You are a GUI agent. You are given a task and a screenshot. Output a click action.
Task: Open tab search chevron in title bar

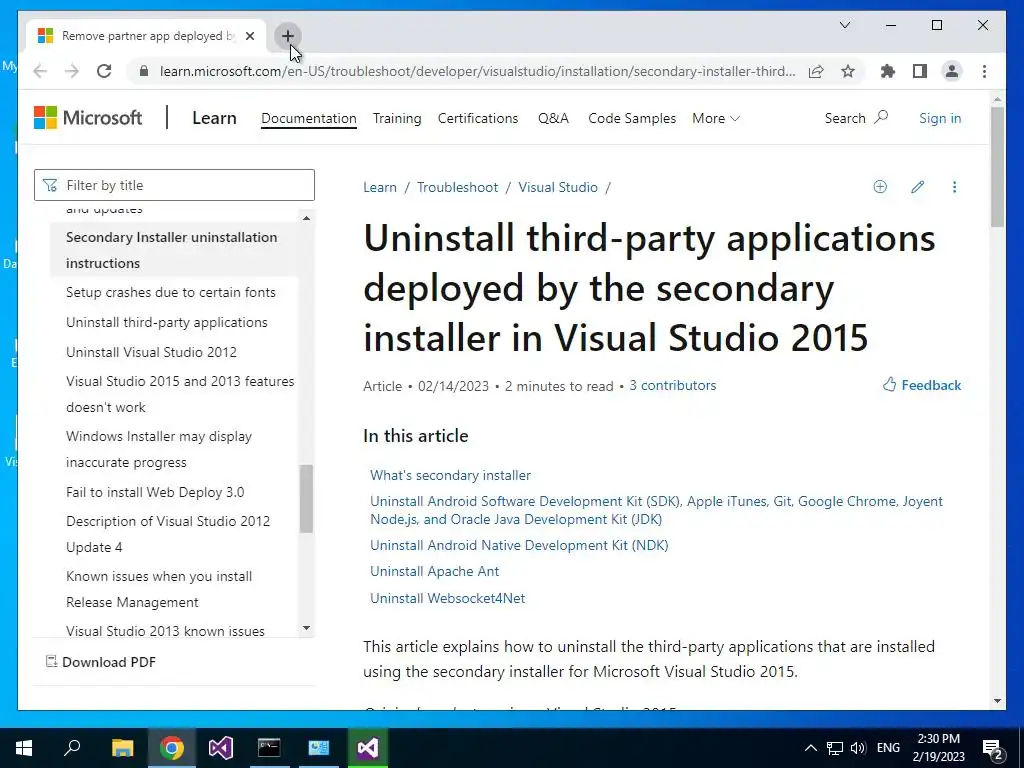[x=844, y=25]
